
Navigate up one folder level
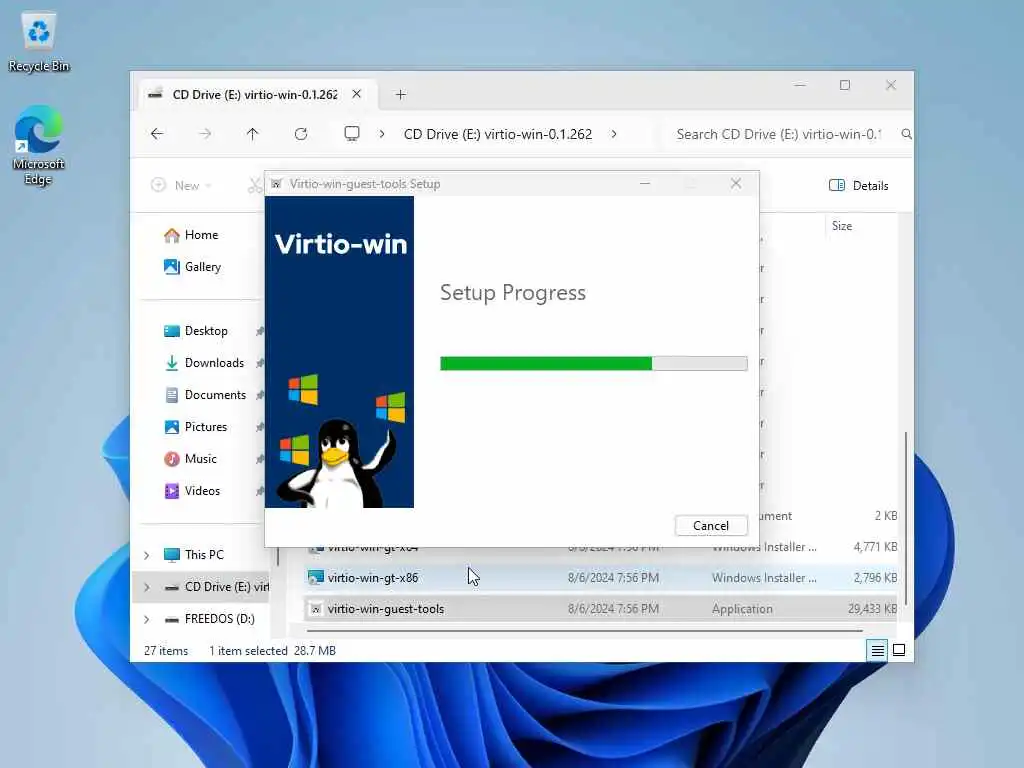pos(253,134)
